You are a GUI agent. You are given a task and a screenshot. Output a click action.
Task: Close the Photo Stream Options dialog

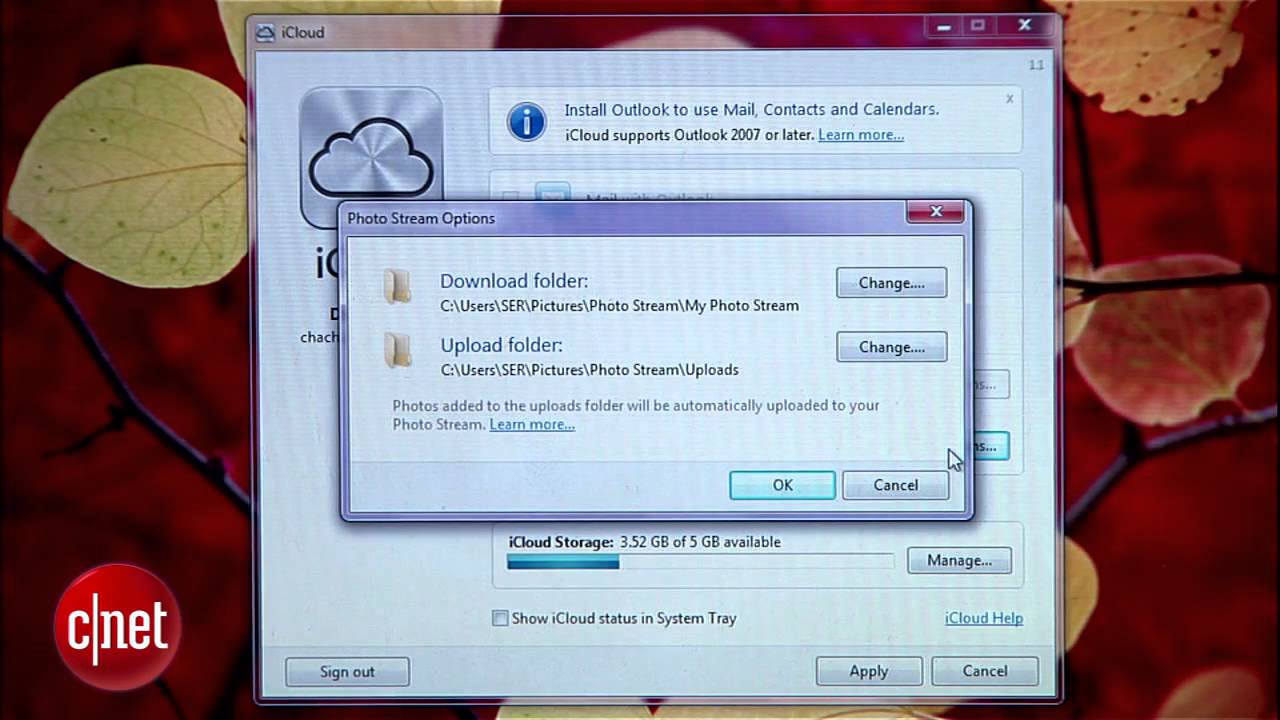click(x=936, y=211)
